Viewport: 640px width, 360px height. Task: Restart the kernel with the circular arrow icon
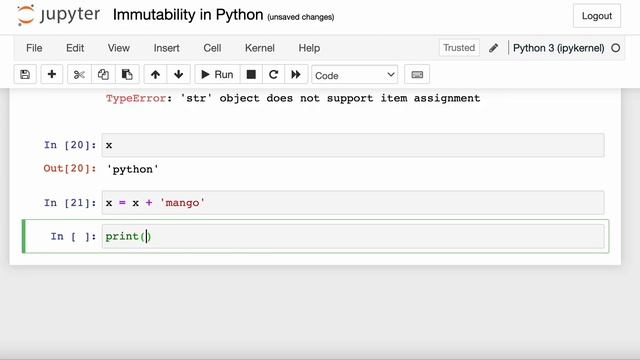tap(273, 75)
